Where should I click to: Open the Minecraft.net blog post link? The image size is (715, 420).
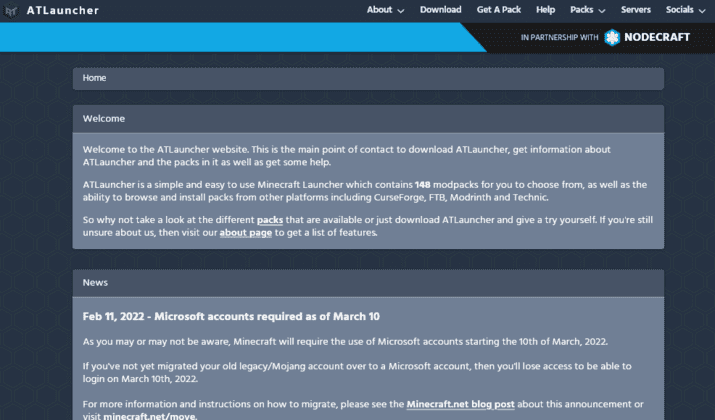pos(461,404)
